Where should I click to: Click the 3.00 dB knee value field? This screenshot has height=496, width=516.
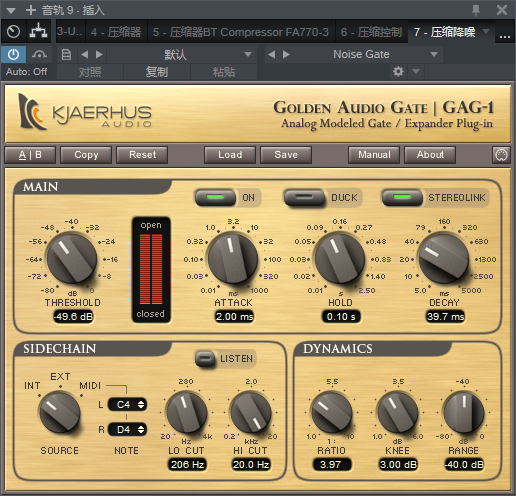coord(398,464)
